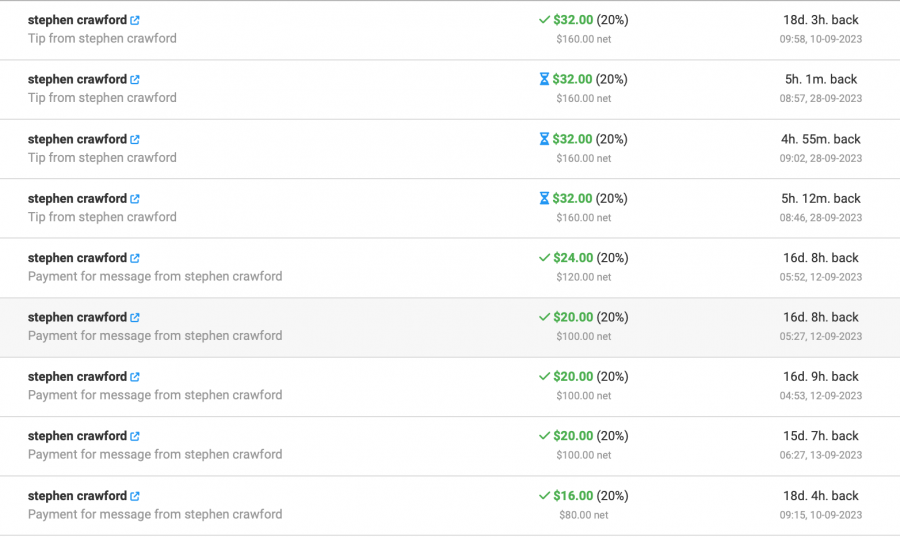
Task: Open stephen crawford name on 18d. 4h. back row
Action: (x=77, y=496)
